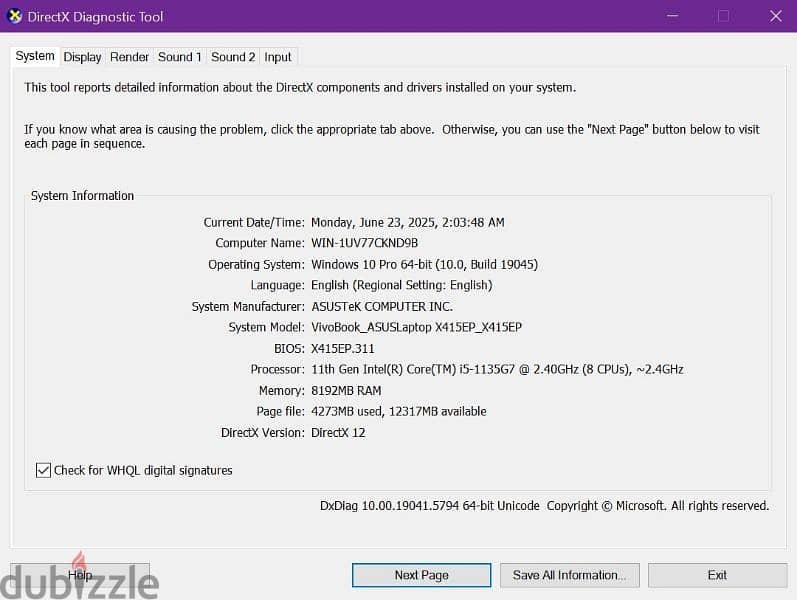Open the Render tab
The image size is (797, 600).
130,57
